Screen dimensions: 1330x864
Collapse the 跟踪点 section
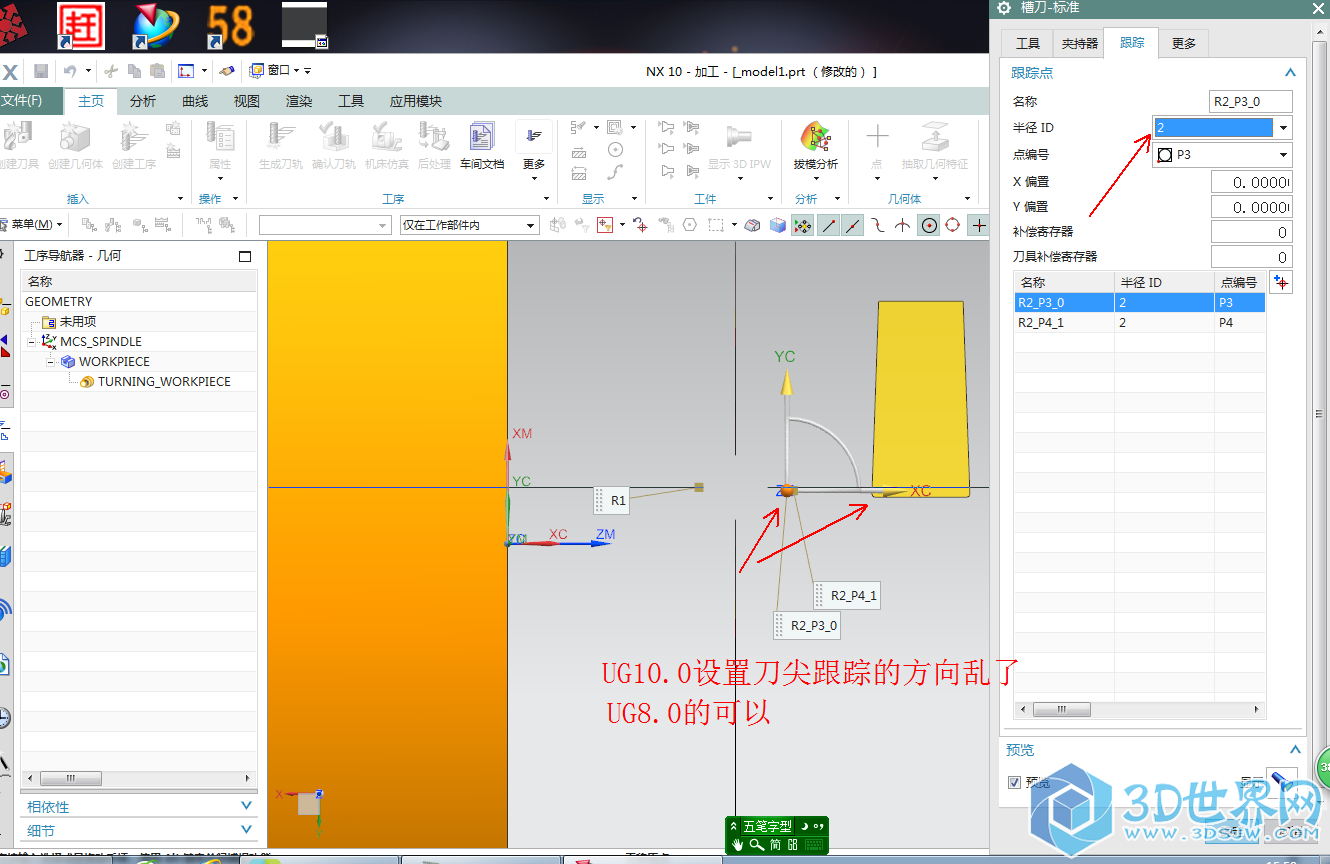point(1290,73)
